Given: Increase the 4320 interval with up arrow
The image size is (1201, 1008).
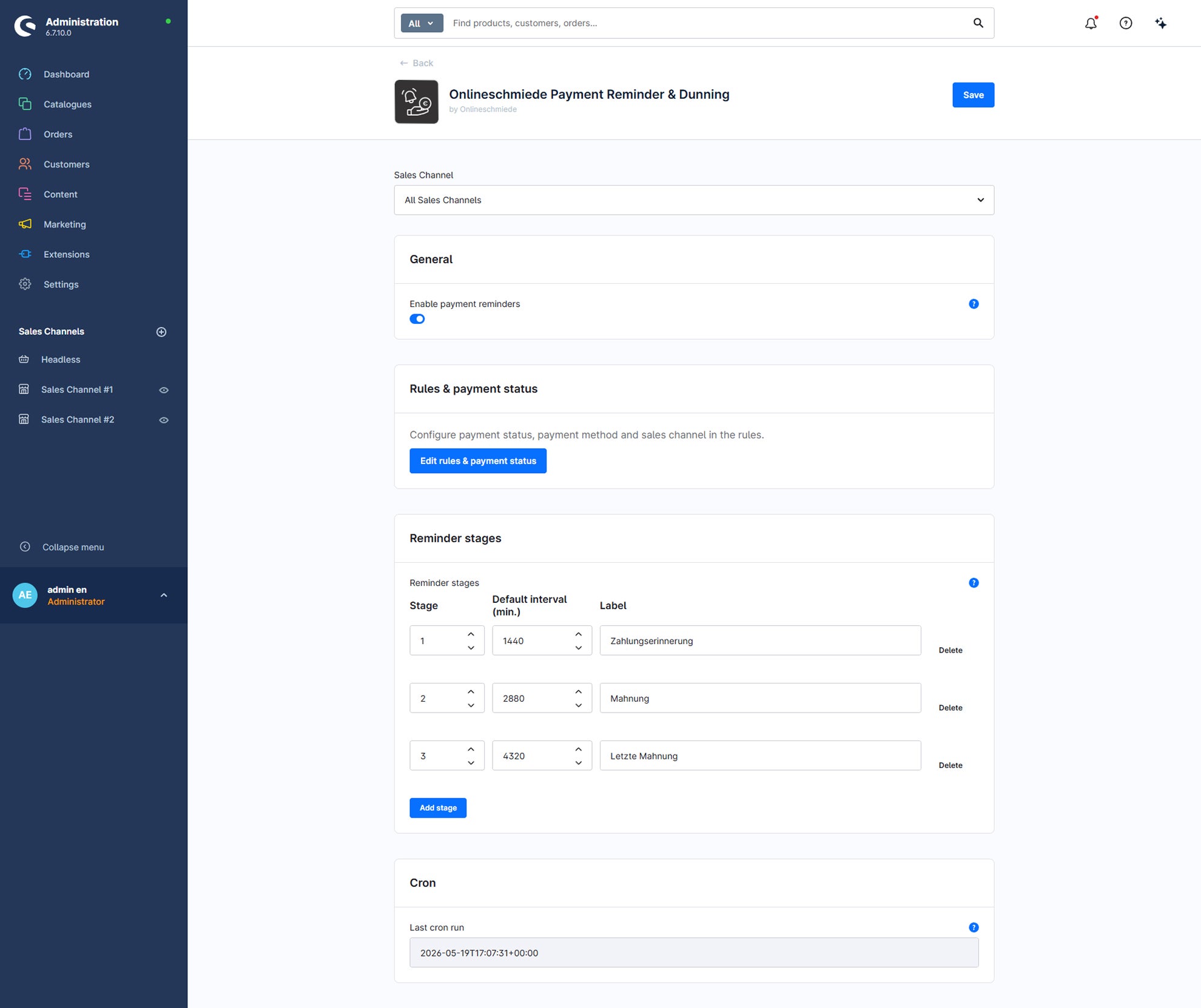Looking at the screenshot, I should click(x=579, y=749).
